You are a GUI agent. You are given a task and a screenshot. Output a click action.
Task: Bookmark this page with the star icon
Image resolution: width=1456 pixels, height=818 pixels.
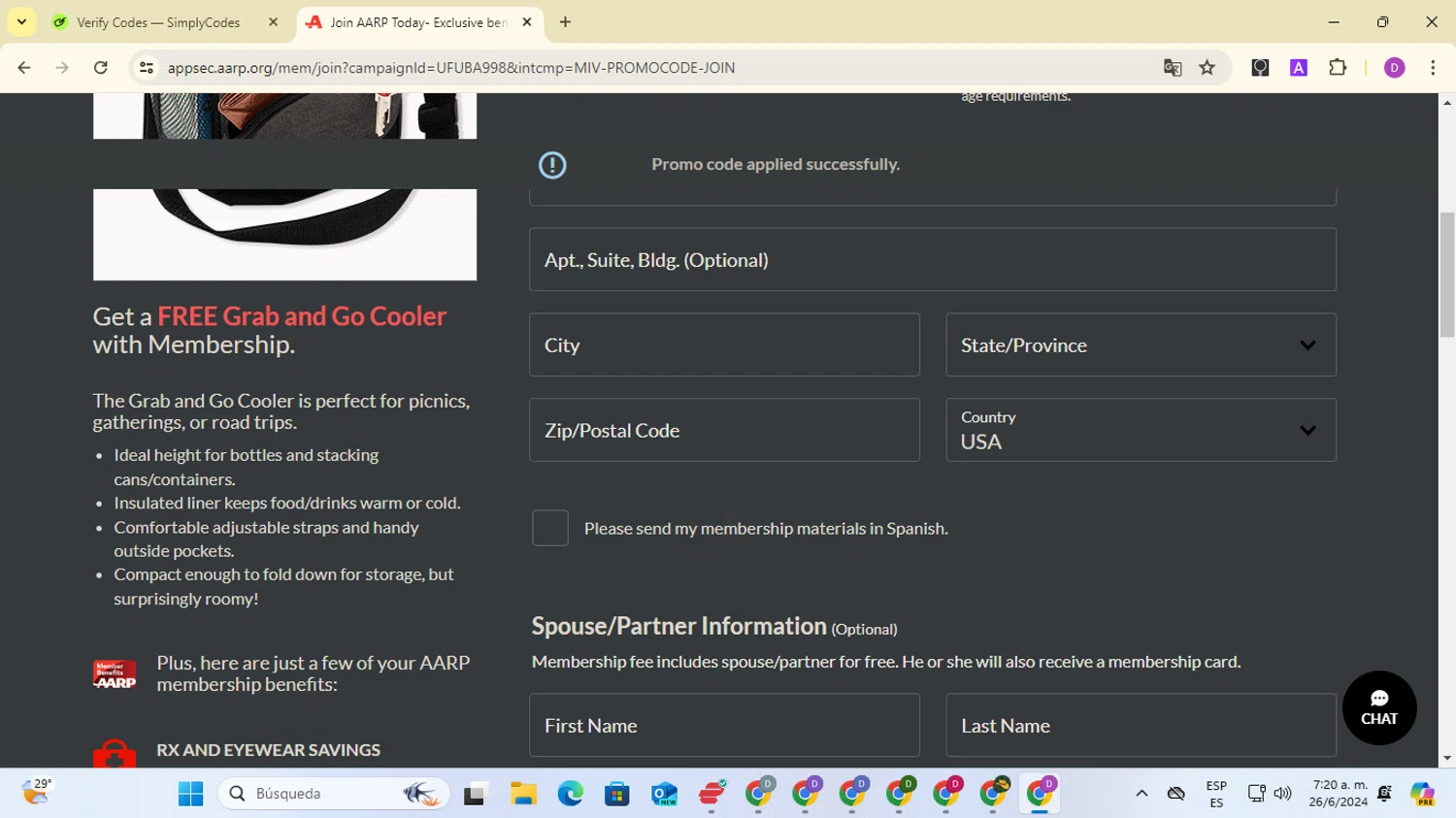[1208, 68]
